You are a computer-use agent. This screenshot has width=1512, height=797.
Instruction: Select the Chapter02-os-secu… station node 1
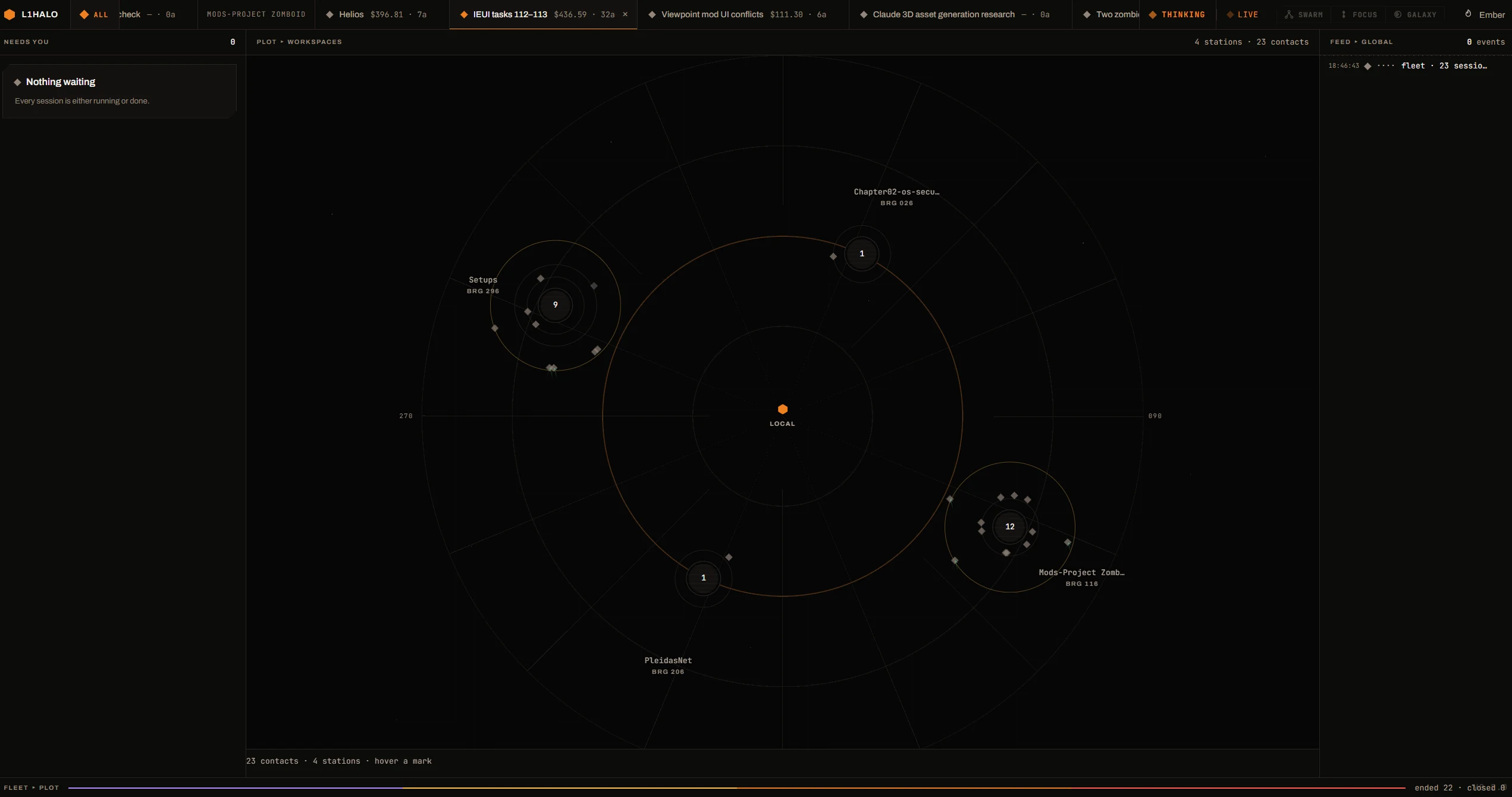862,254
